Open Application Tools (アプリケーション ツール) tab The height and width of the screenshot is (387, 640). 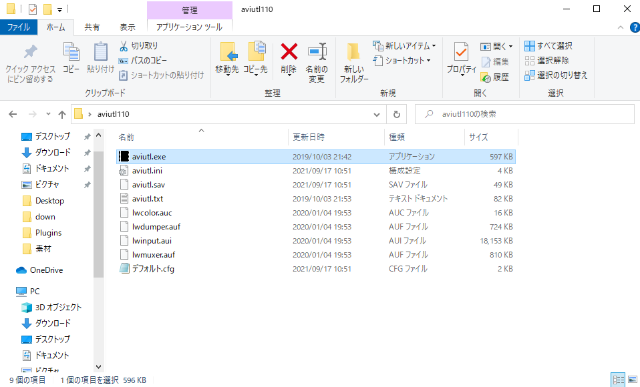coord(189,27)
